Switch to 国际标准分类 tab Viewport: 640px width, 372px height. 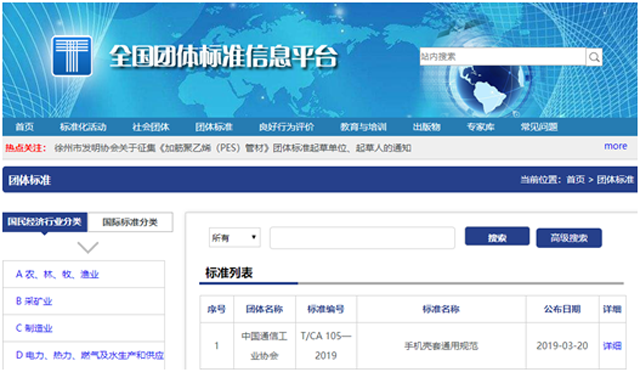click(130, 222)
